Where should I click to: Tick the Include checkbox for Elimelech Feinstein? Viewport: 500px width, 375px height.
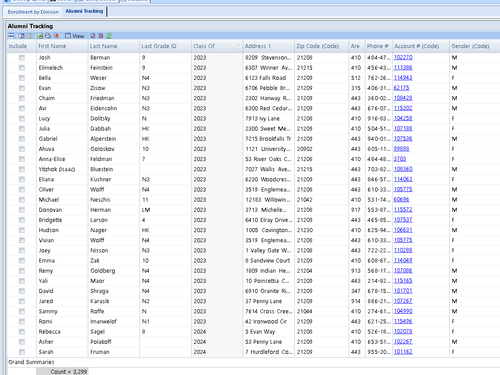[x=22, y=68]
